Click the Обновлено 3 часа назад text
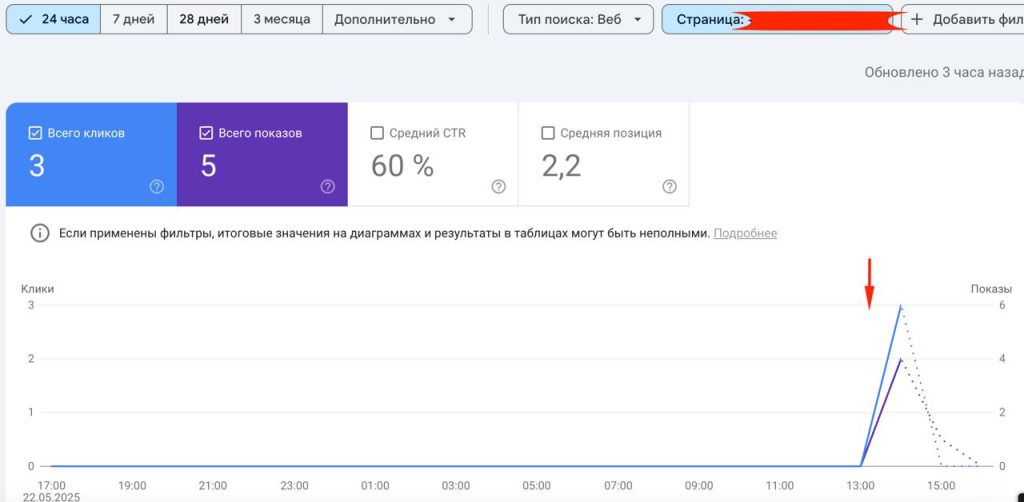Viewport: 1024px width, 502px height. (x=944, y=72)
